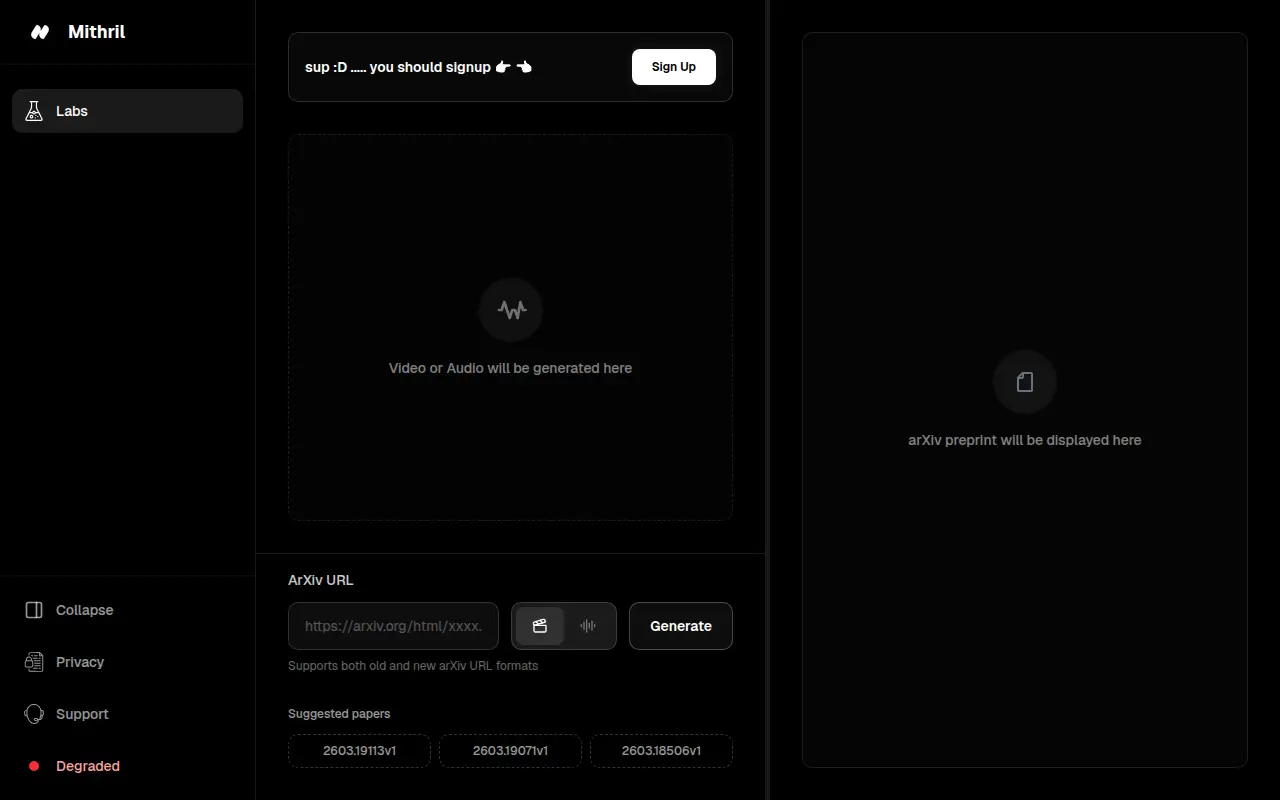Switch to video output mode
This screenshot has height=800, width=1280.
click(540, 626)
